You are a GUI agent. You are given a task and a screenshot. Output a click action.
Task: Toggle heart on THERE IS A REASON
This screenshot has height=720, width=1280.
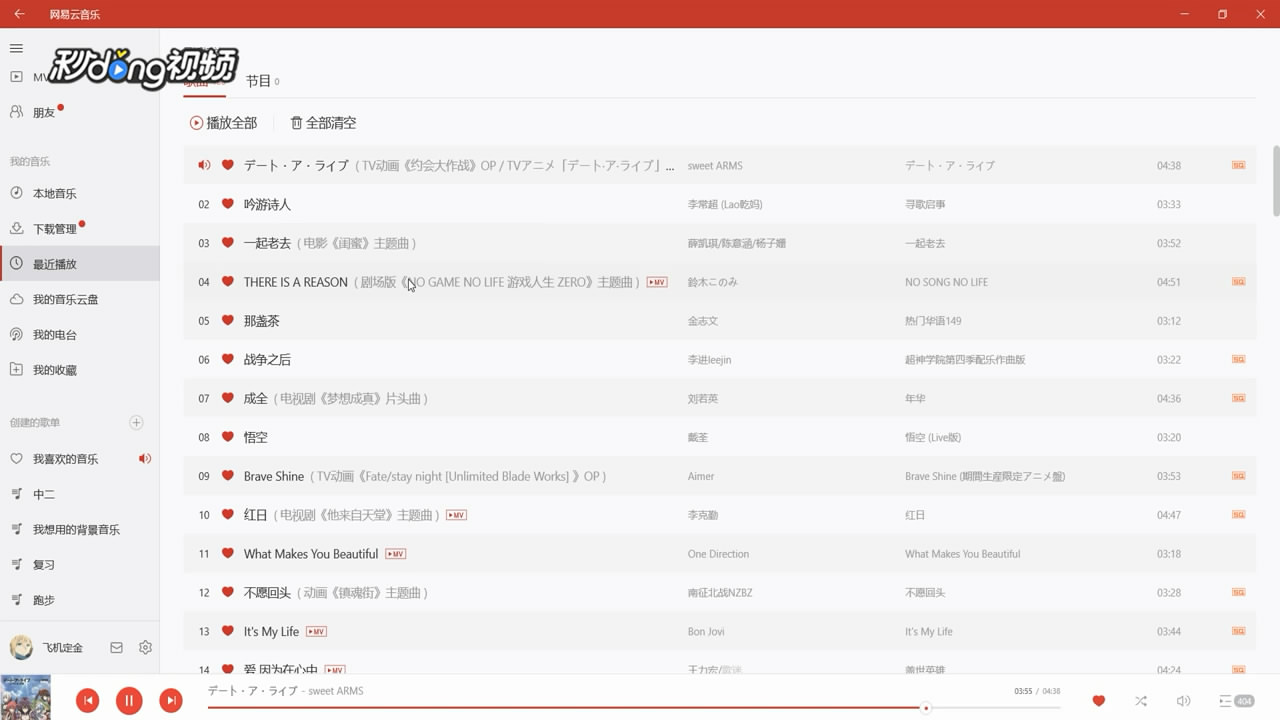click(x=228, y=282)
